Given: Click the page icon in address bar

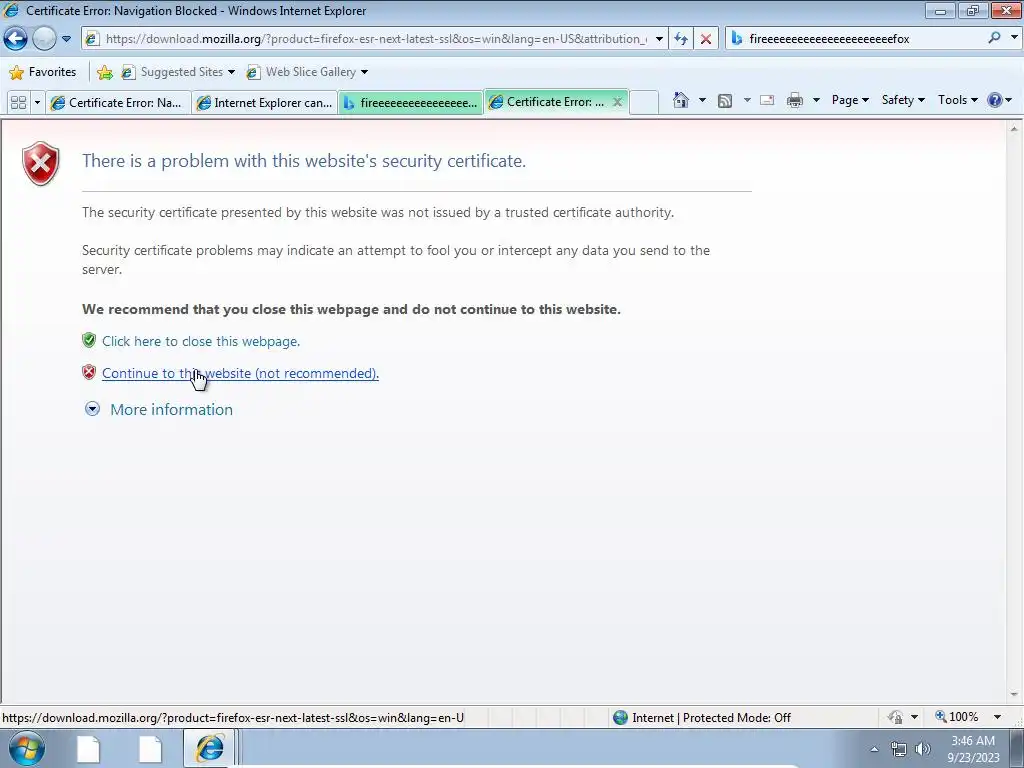Looking at the screenshot, I should pos(93,39).
